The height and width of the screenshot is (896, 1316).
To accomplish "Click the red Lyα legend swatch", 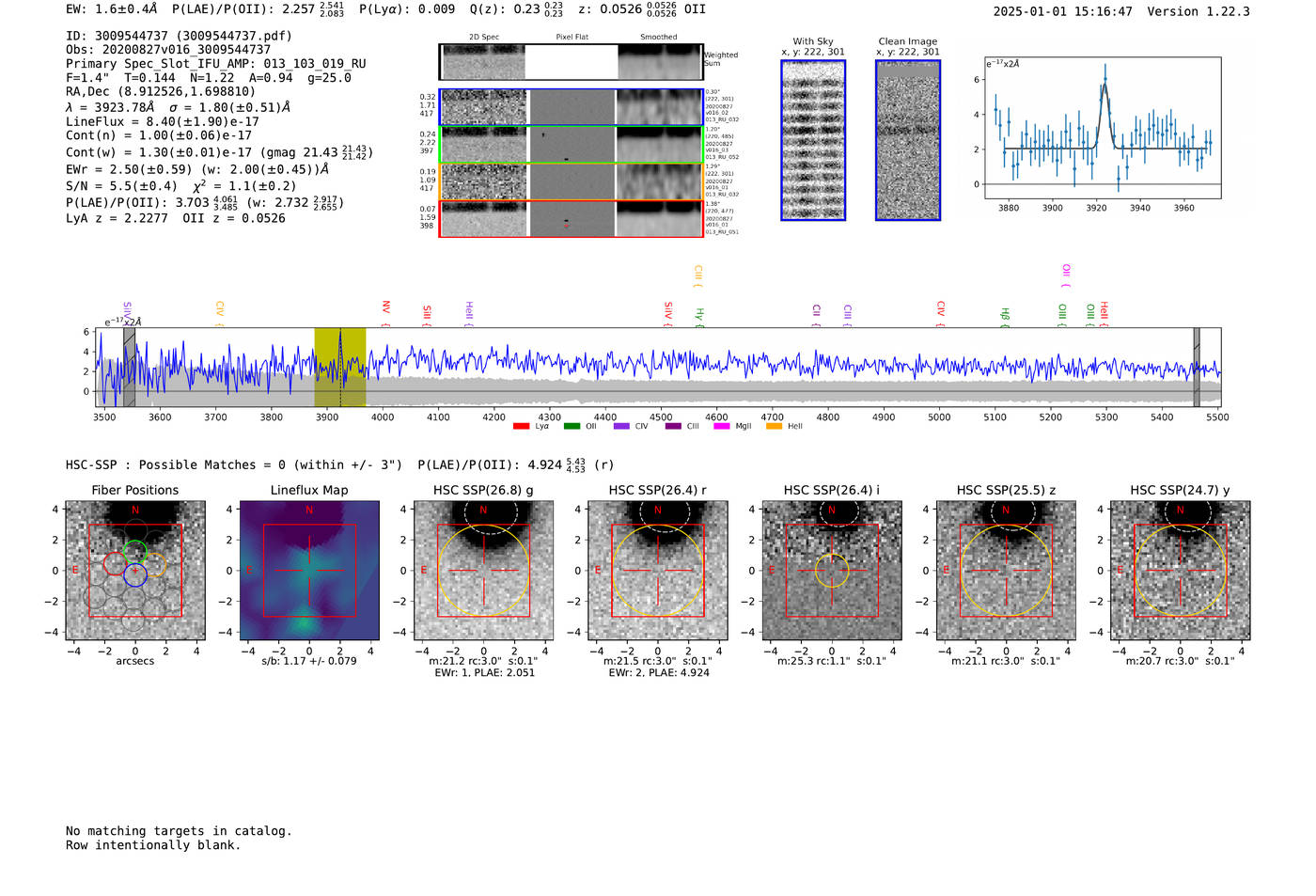I will pos(521,426).
